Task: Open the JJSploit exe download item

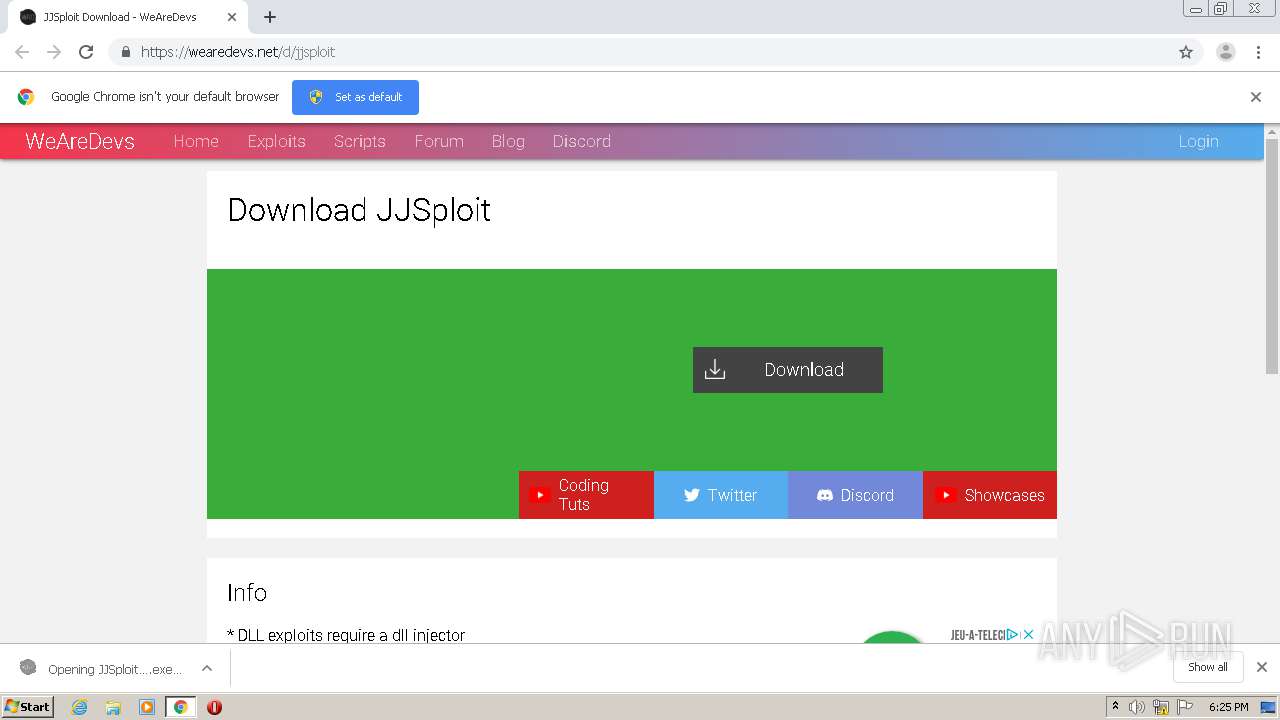Action: point(101,668)
